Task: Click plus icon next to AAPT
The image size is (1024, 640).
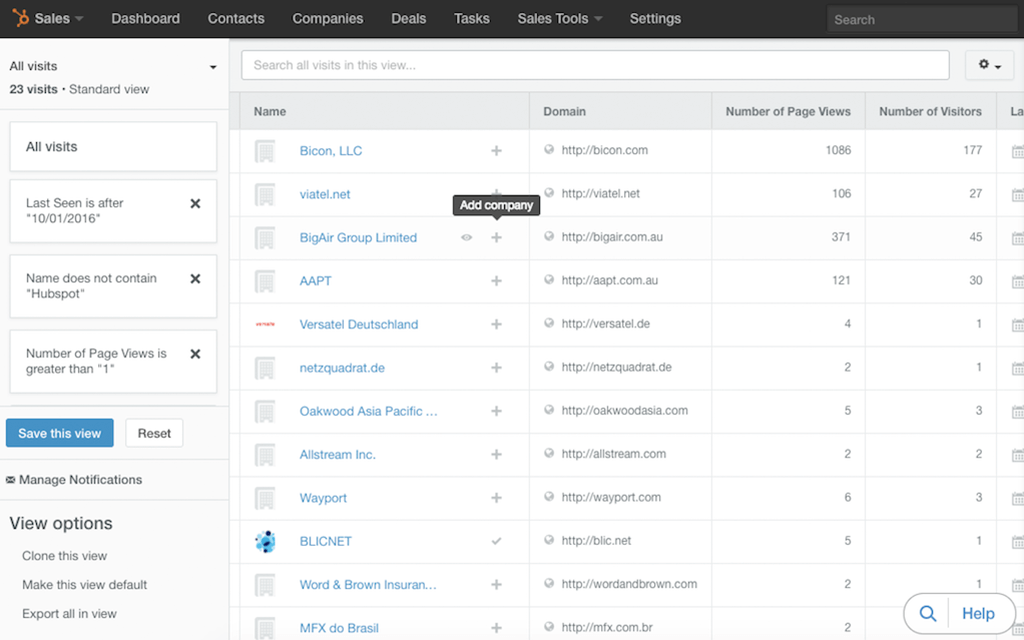Action: (x=496, y=281)
